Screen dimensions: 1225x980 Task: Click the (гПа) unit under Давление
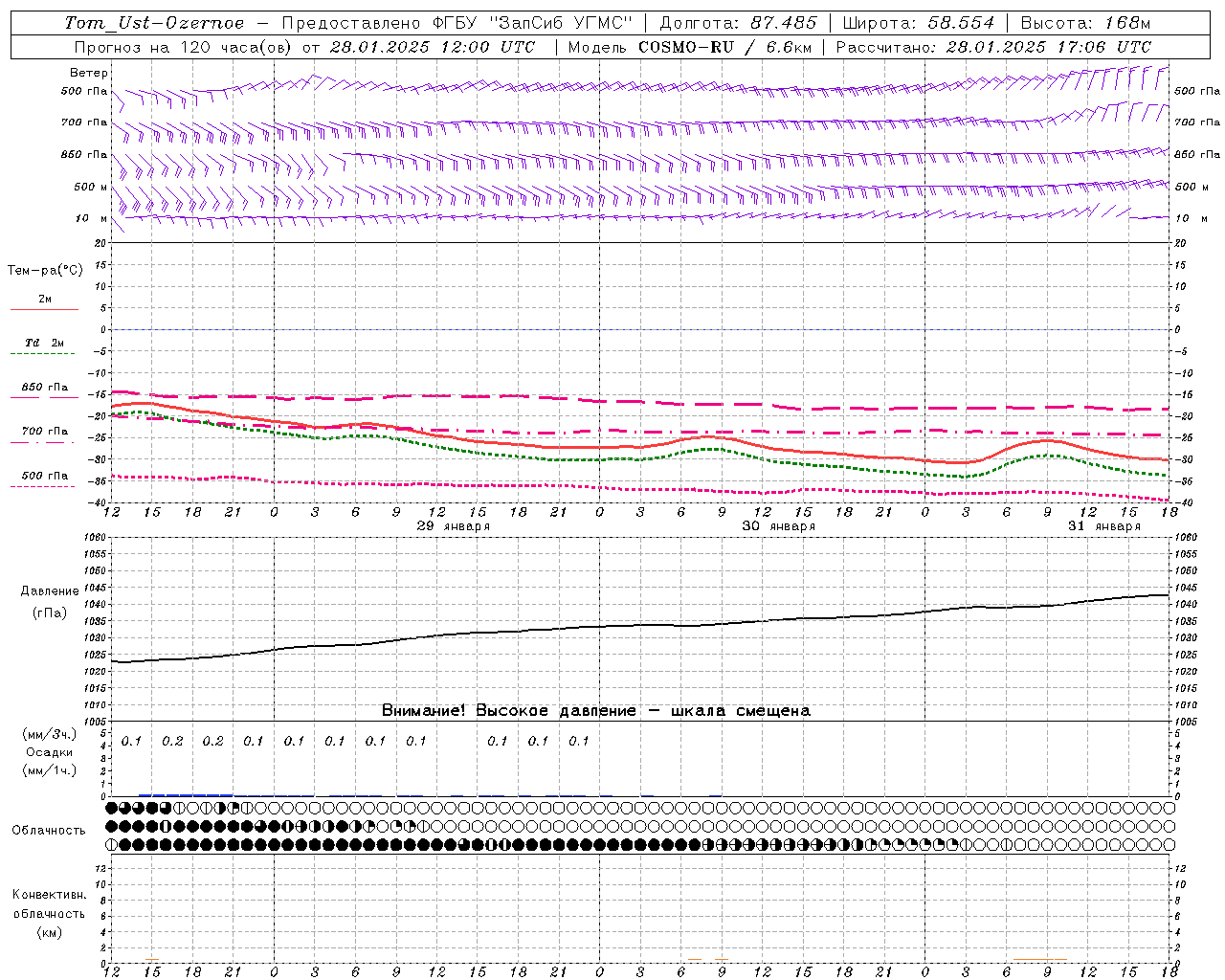(x=49, y=612)
